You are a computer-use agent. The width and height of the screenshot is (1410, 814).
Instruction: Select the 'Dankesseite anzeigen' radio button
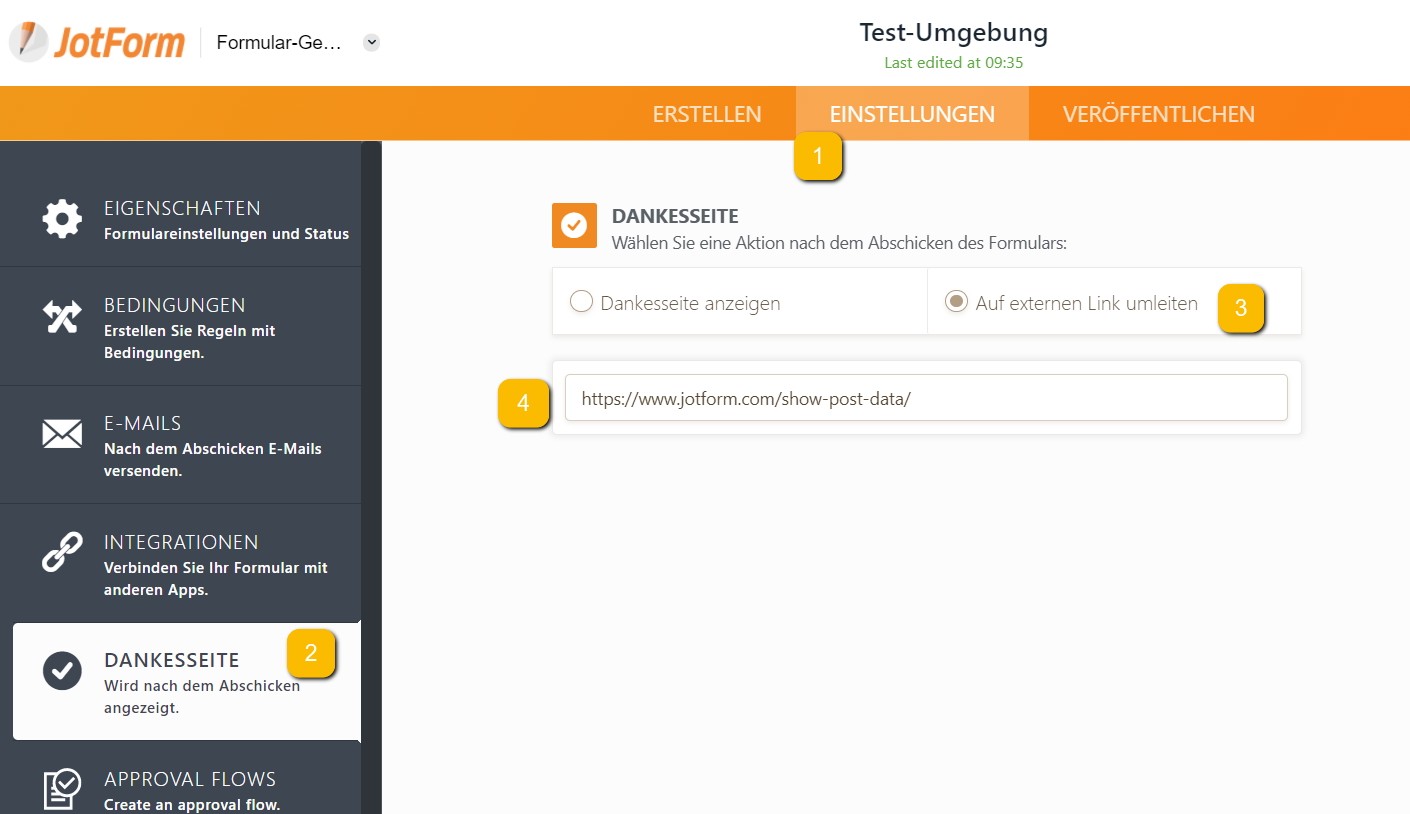point(581,302)
